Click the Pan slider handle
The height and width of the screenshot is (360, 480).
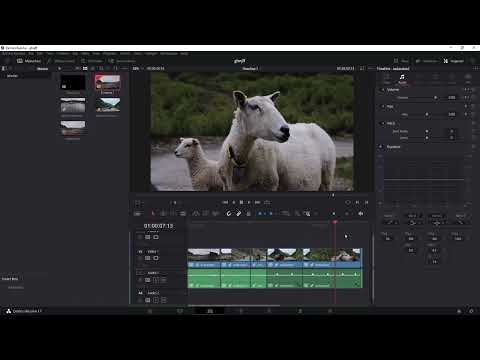(x=427, y=114)
